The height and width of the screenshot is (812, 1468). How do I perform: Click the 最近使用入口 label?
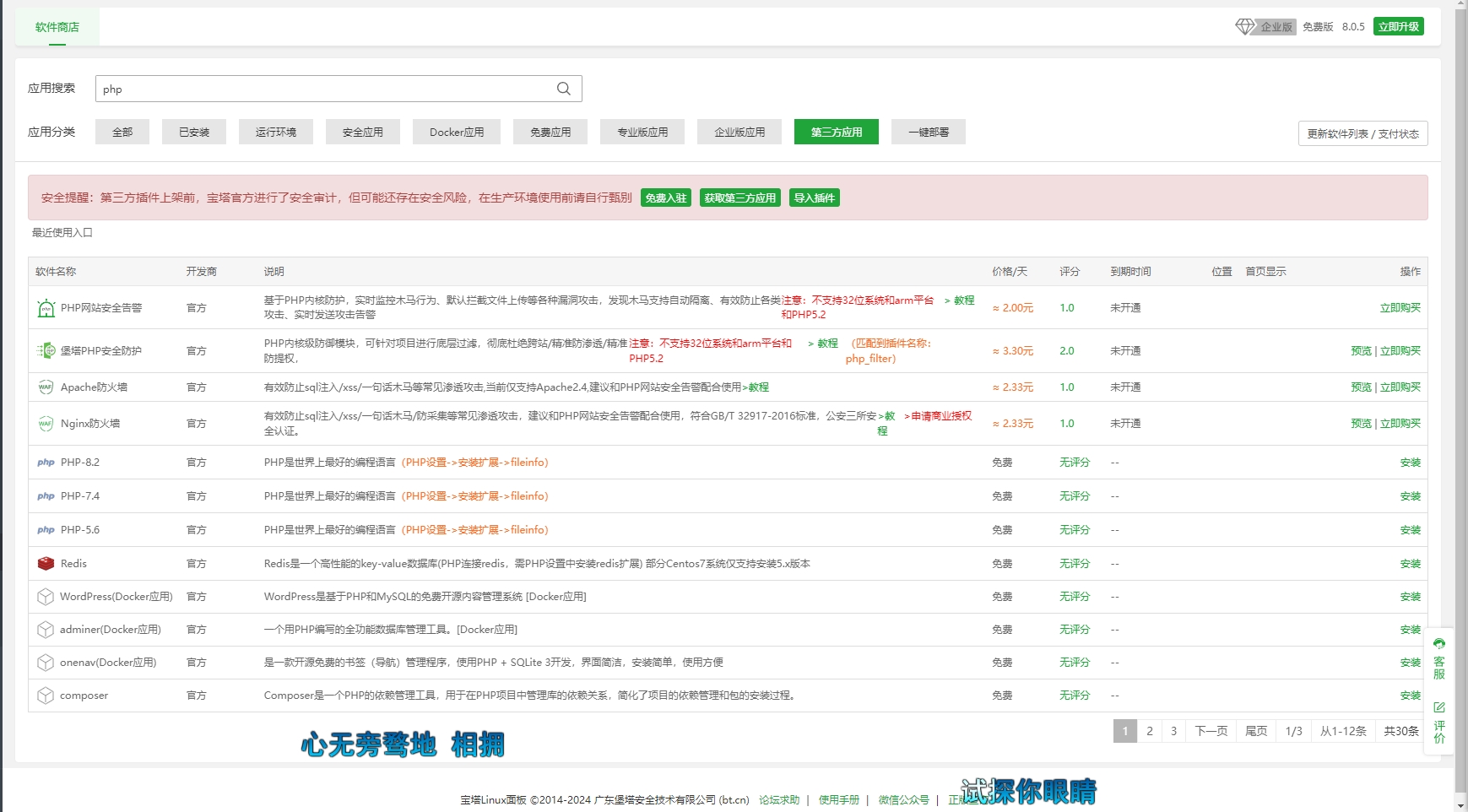62,233
